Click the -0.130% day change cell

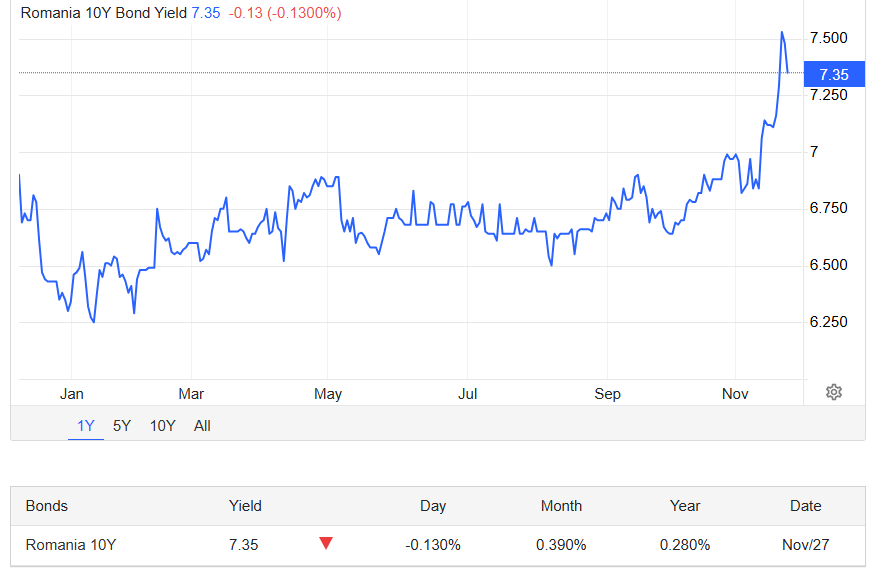click(x=433, y=545)
